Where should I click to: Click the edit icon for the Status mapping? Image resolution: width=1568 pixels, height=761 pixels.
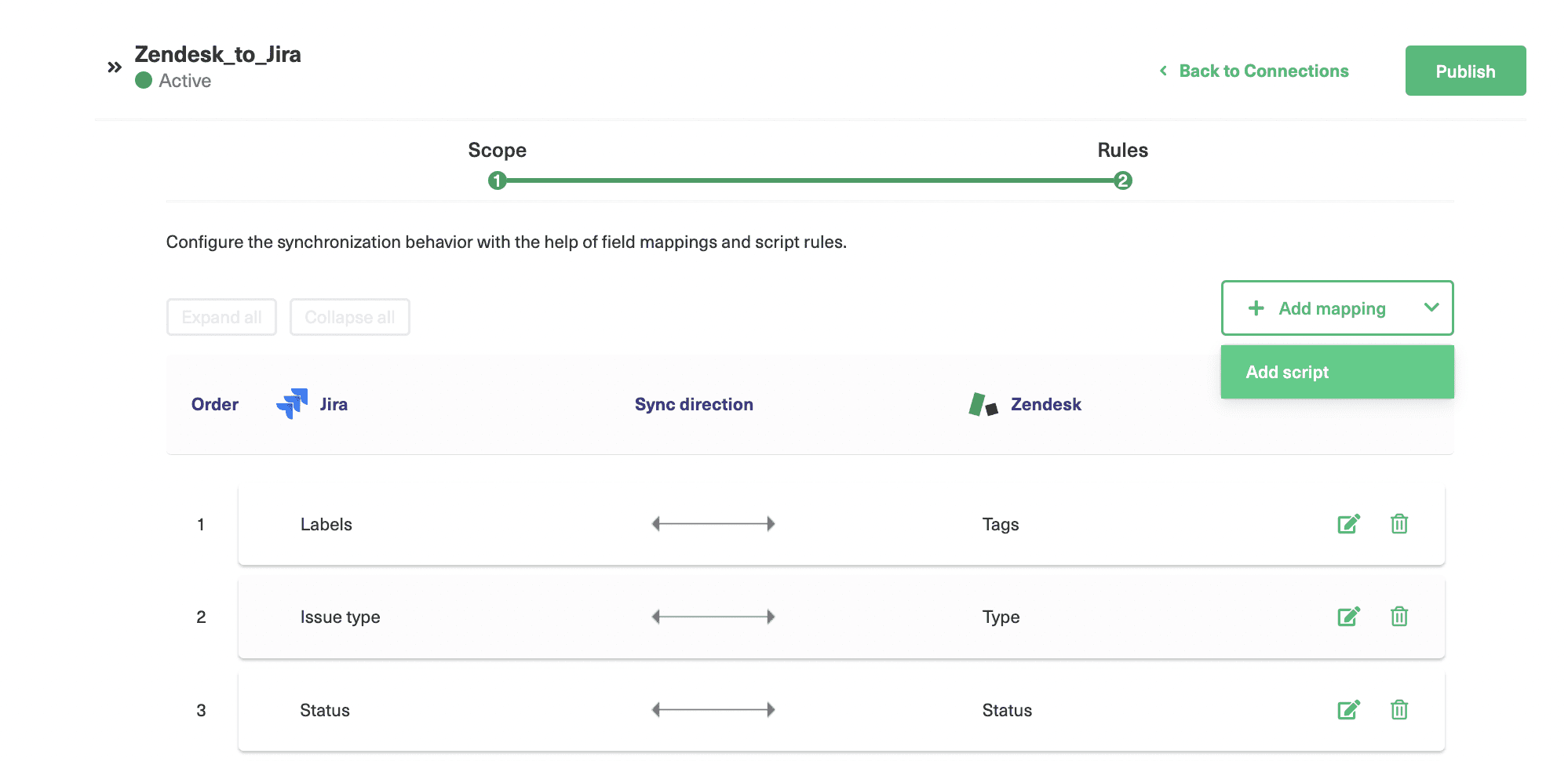click(1349, 710)
